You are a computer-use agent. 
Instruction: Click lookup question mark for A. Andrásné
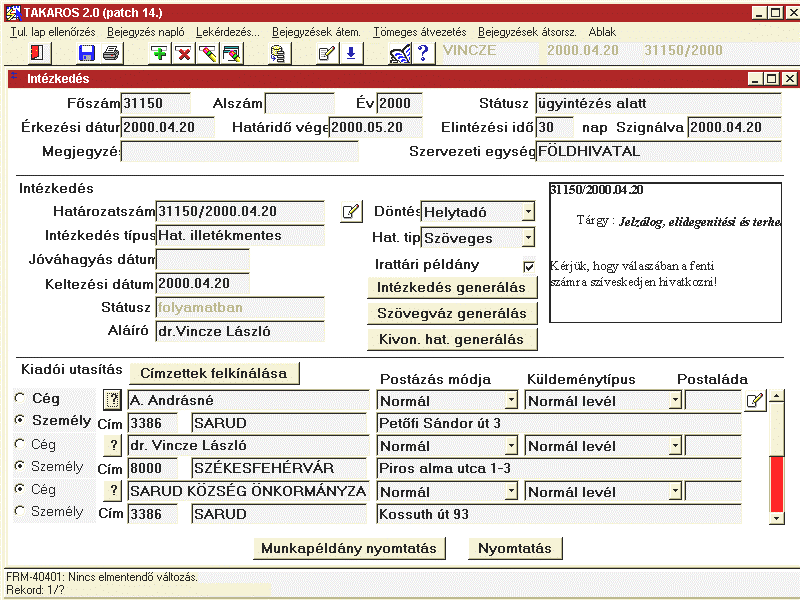point(113,400)
